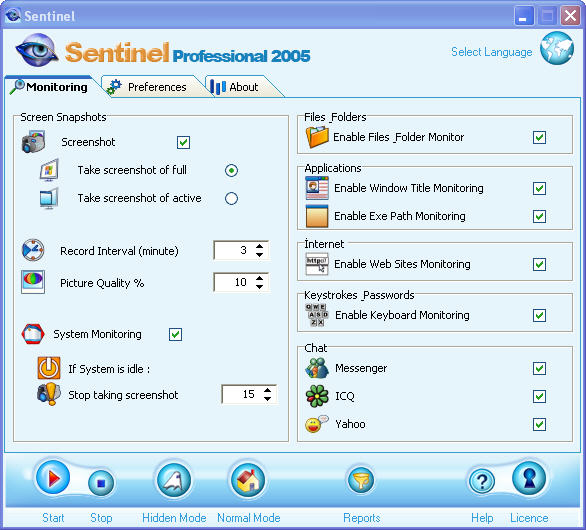Toggle the Messenger chat checkbox
The height and width of the screenshot is (530, 586).
coord(539,368)
